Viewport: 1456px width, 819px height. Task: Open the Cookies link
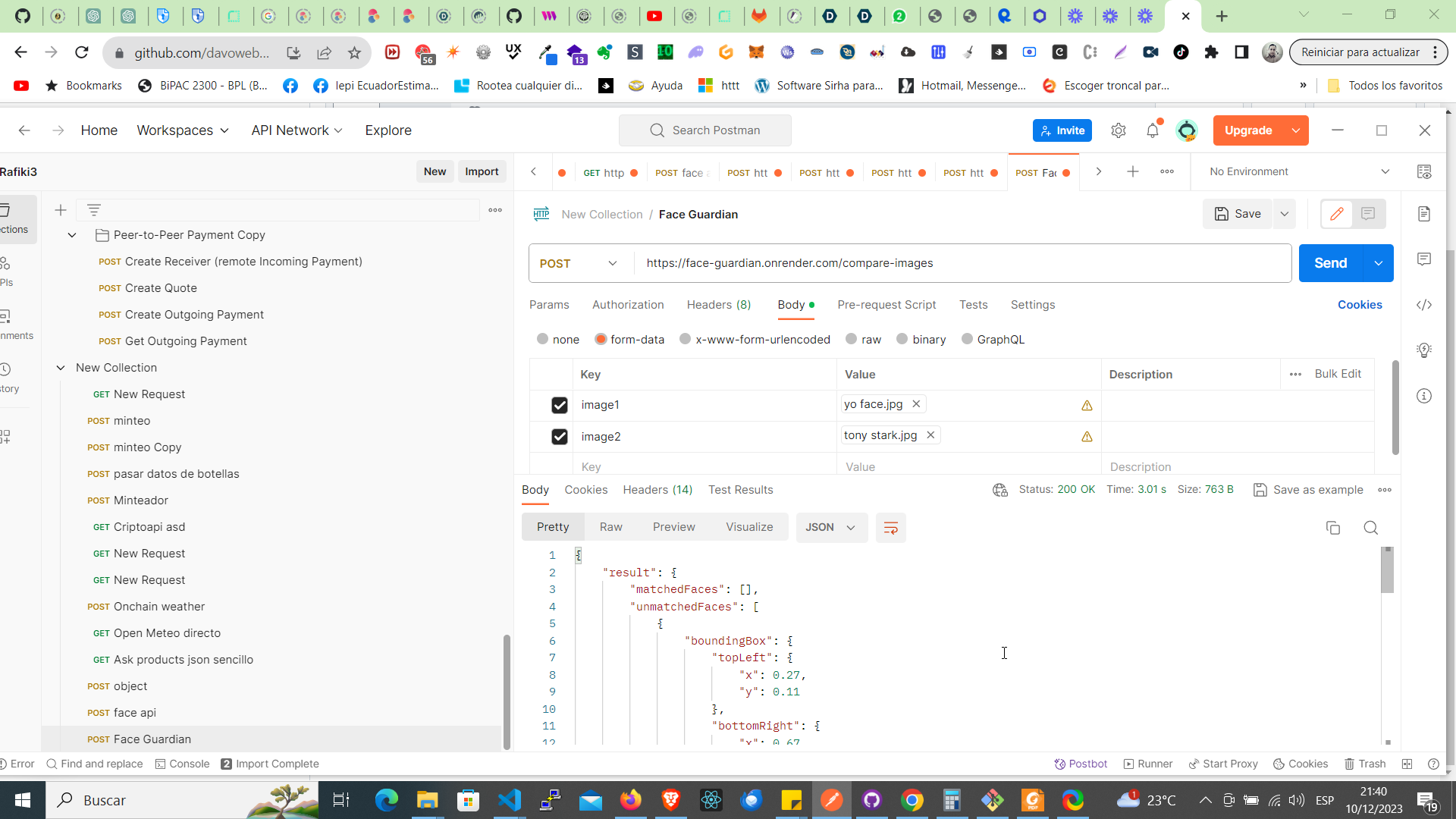1360,305
